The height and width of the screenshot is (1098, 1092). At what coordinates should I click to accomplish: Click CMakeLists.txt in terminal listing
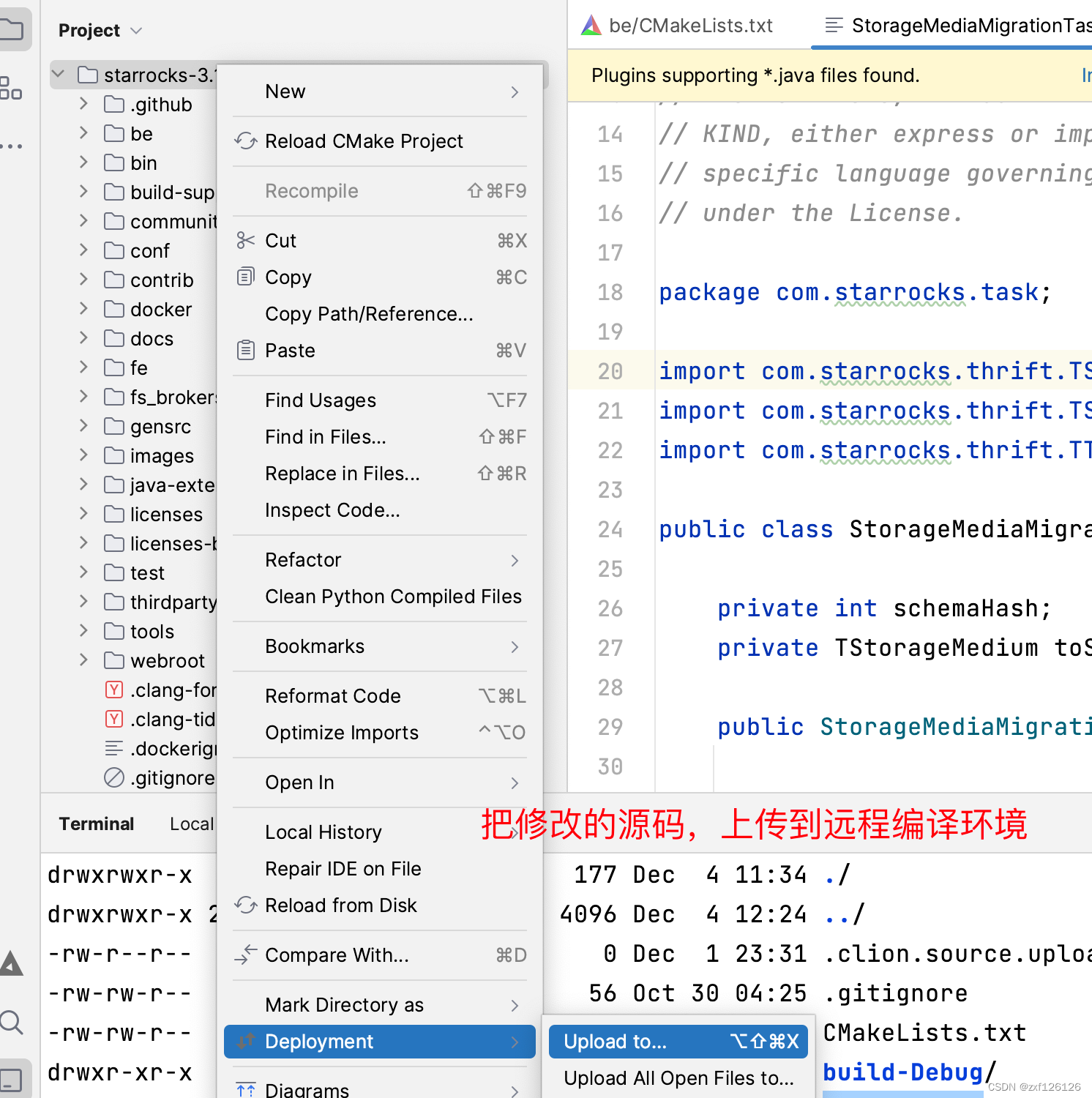924,1033
